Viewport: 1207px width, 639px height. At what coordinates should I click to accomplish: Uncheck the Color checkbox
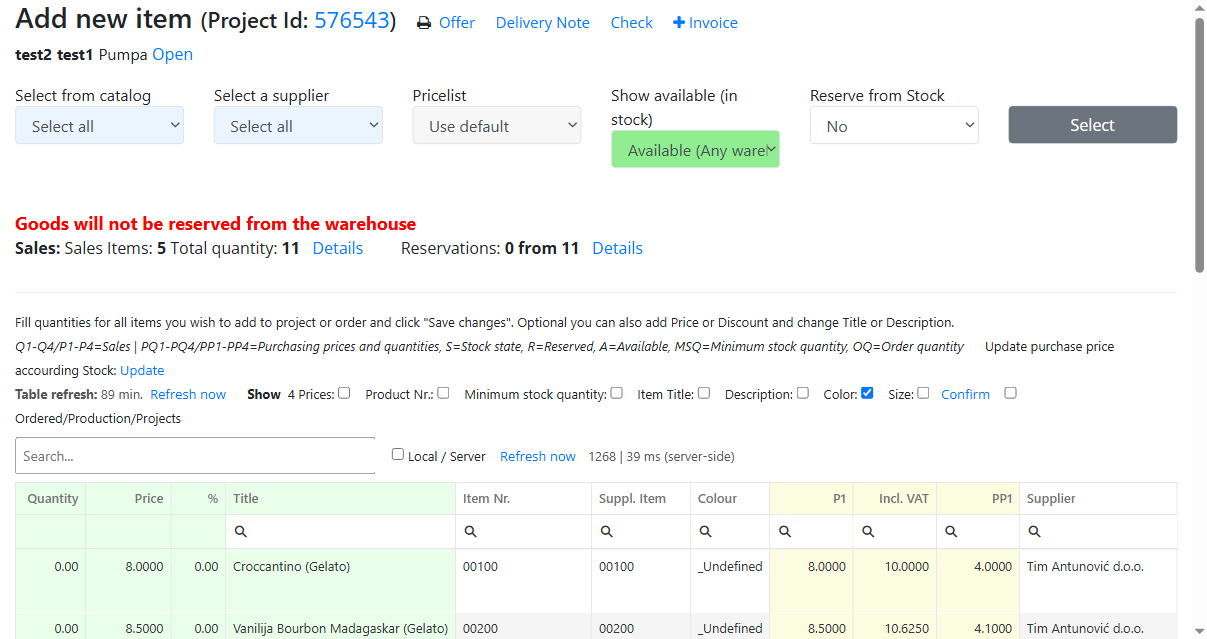pos(867,393)
